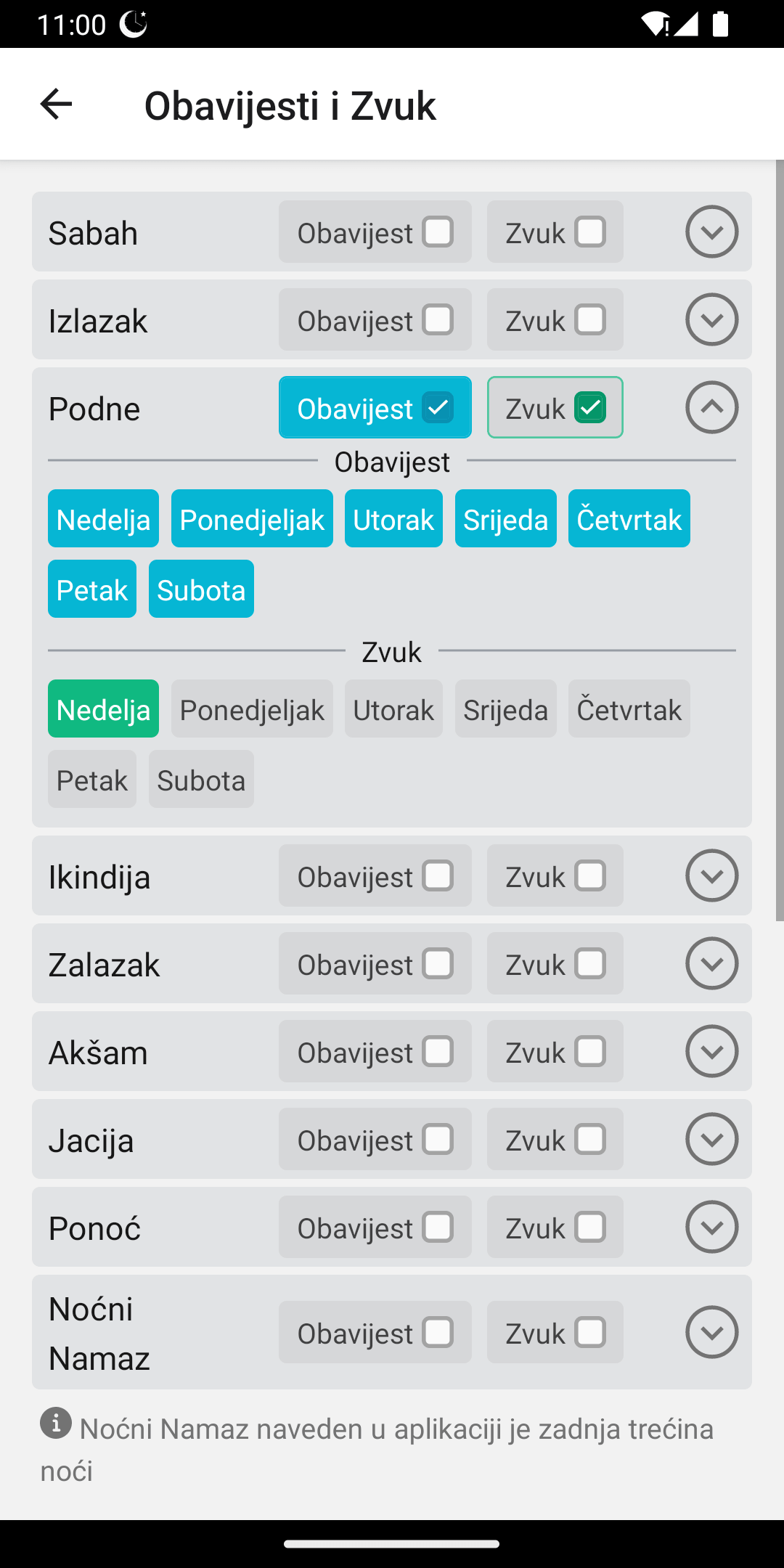Expand the Ikindija row options
Viewport: 784px width, 1568px height.
coord(711,875)
